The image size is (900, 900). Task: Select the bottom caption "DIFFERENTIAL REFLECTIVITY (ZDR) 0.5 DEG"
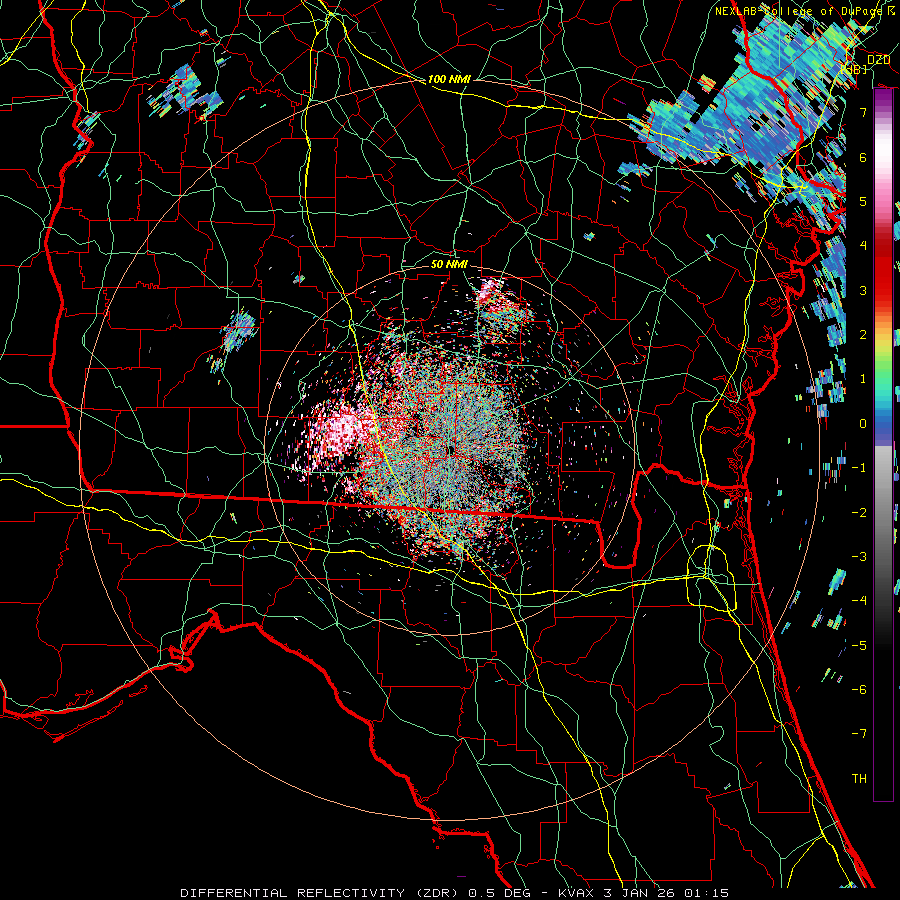355,893
